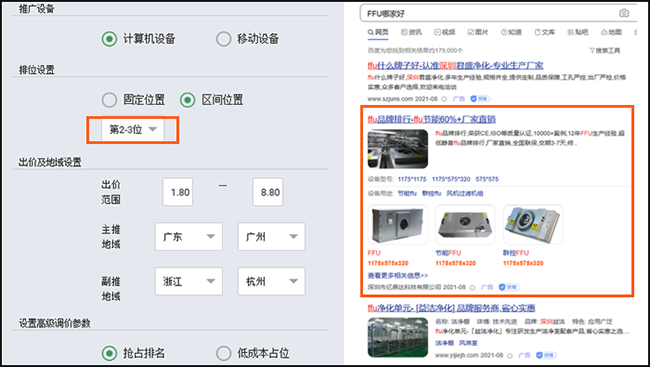650x367 pixels.
Task: Click the 节能ffu usage link
Action: click(x=407, y=194)
